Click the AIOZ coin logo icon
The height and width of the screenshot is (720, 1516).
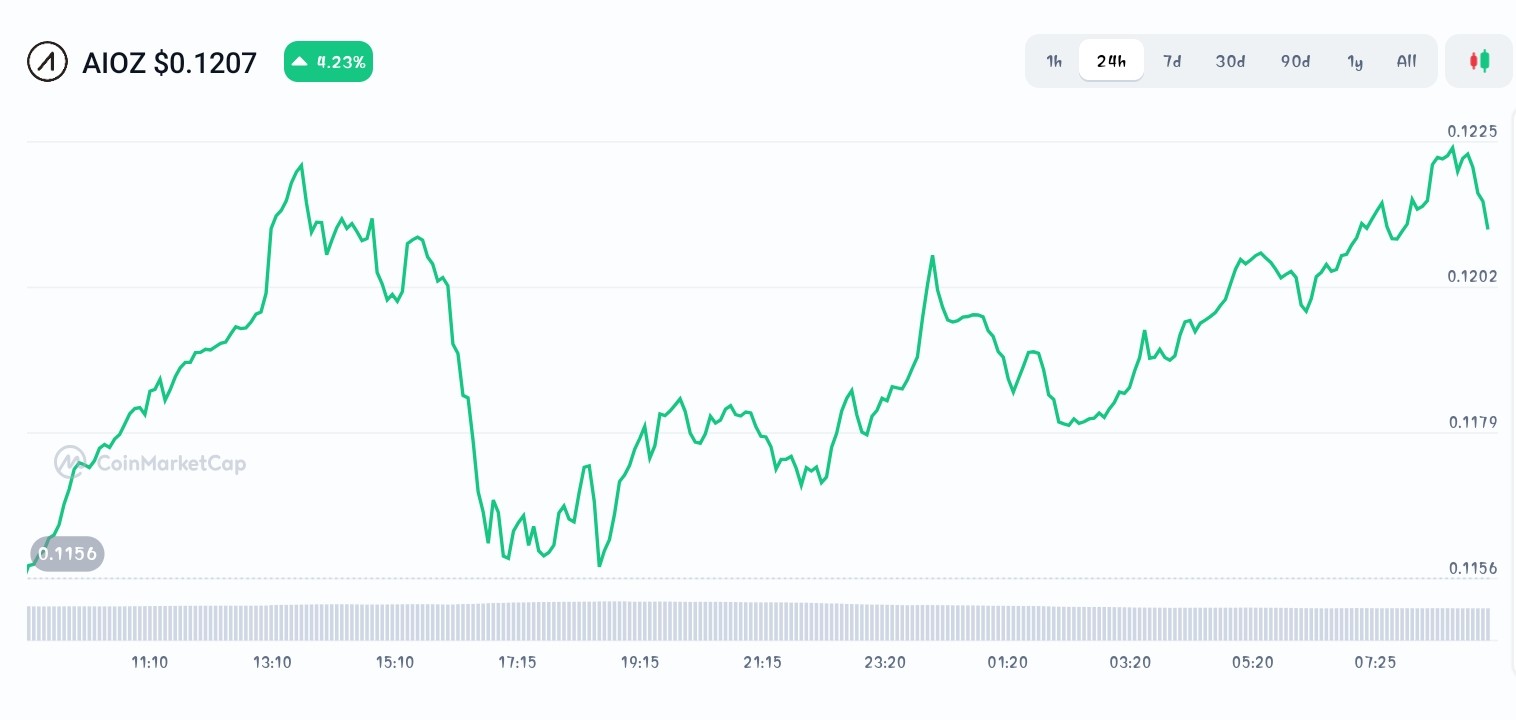46,62
